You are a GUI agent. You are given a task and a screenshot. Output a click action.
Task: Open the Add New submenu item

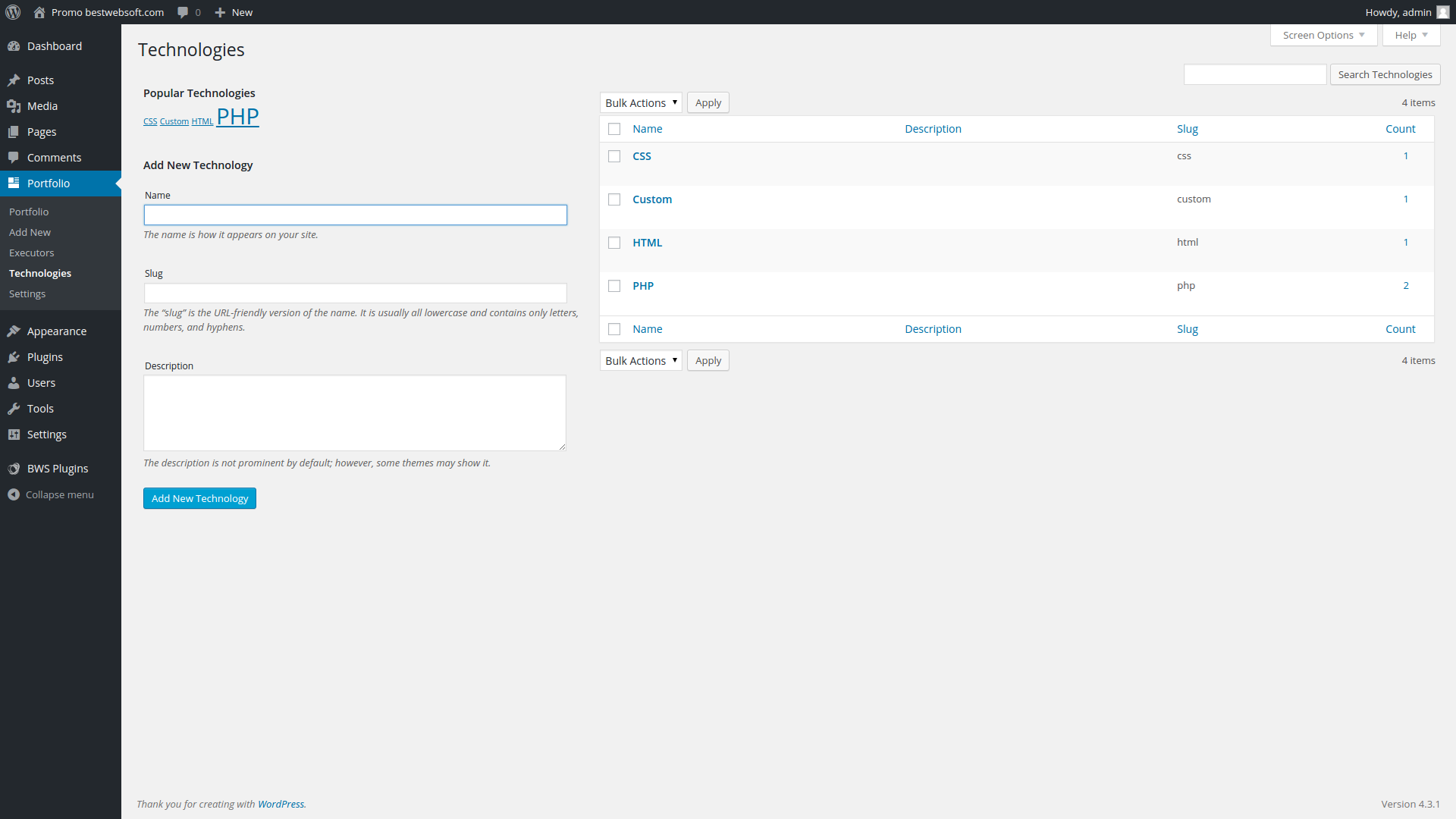[30, 232]
